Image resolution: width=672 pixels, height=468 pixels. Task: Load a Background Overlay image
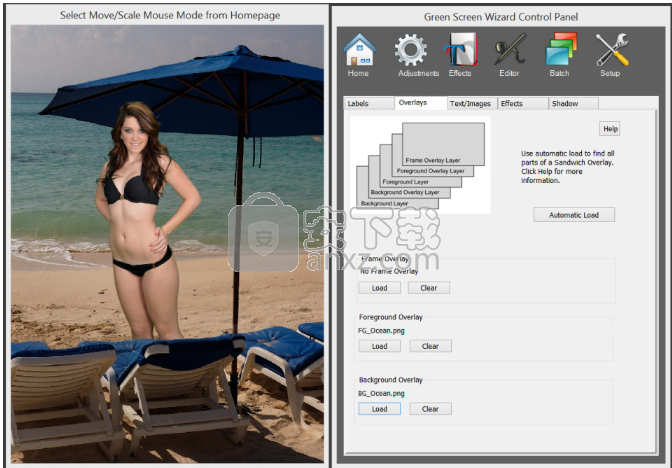coord(379,409)
